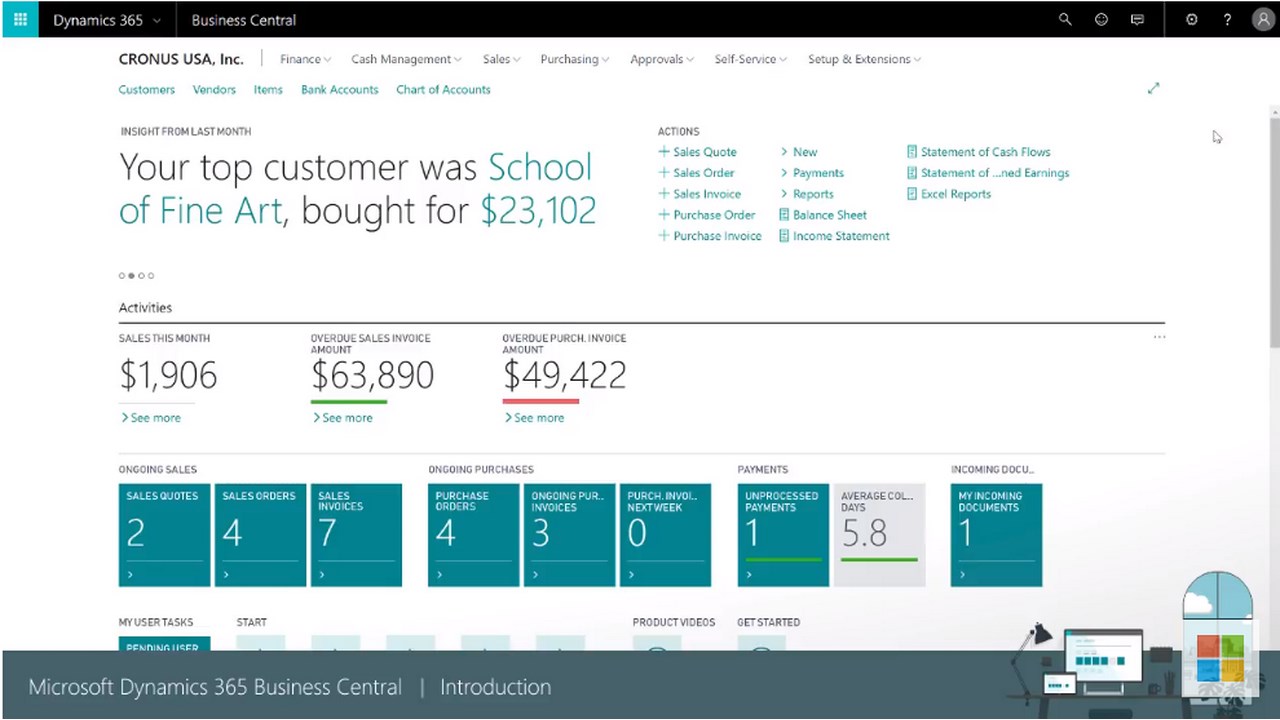1280x720 pixels.
Task: Open the app launcher waffle icon
Action: 20,19
